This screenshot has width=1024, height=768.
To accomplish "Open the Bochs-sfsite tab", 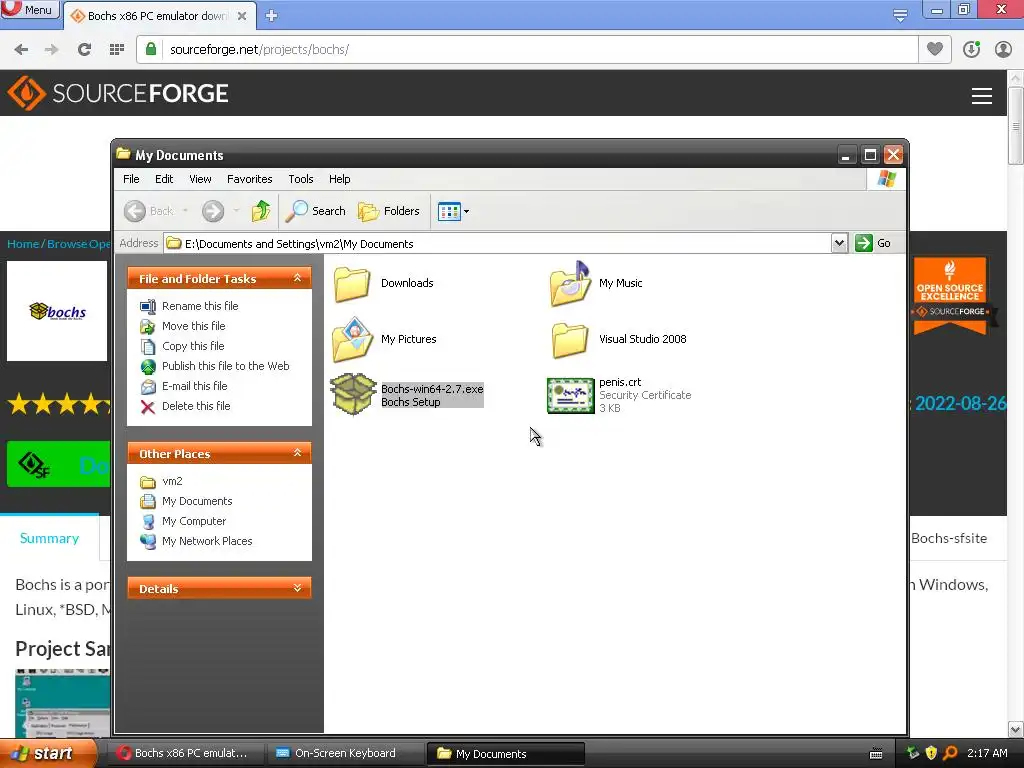I will [949, 539].
